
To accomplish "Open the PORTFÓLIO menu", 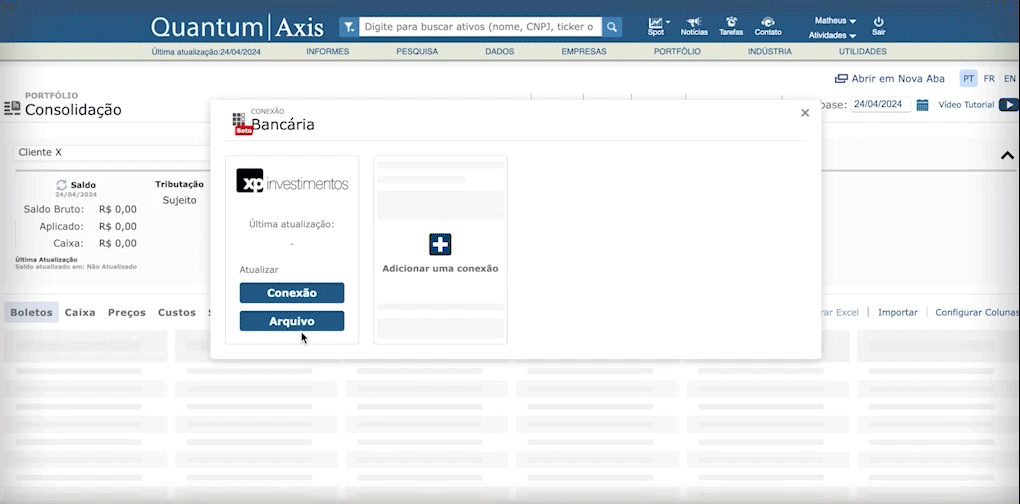I will coord(677,51).
